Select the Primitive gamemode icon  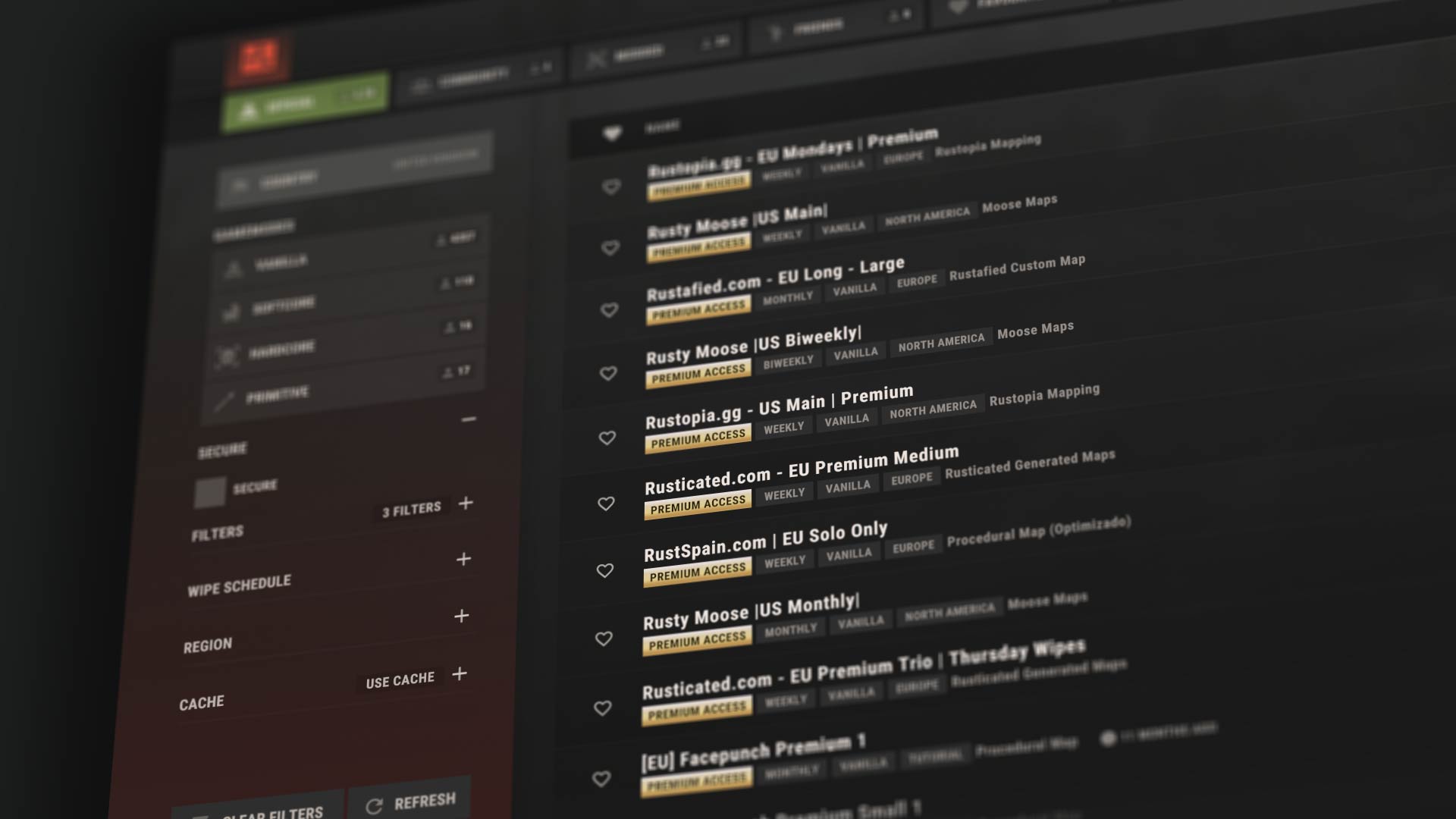pos(224,400)
